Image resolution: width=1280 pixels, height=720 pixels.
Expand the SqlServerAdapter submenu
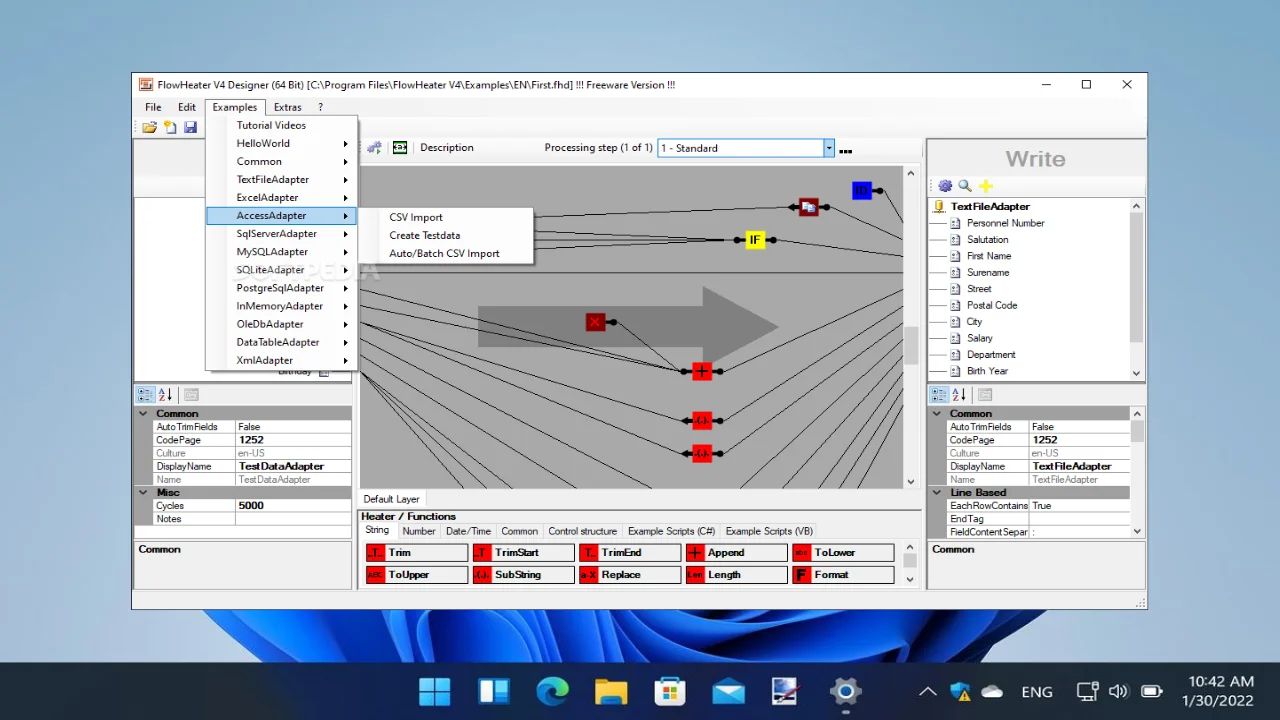pos(282,233)
